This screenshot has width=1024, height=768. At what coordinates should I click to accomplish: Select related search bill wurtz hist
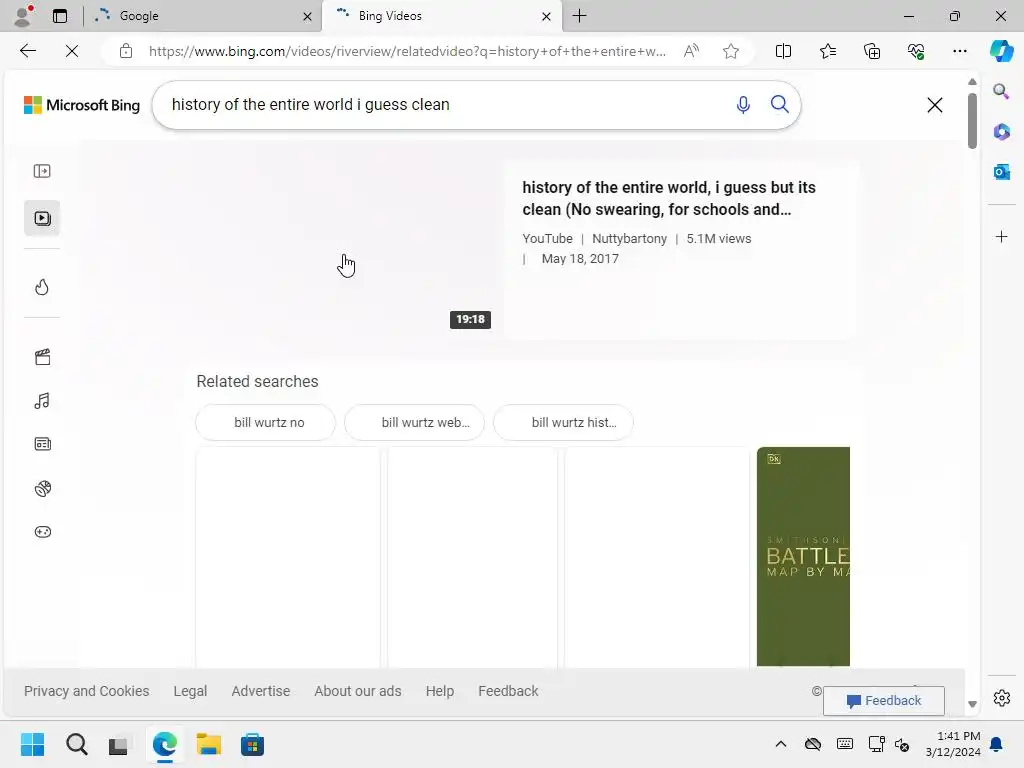[x=564, y=423]
